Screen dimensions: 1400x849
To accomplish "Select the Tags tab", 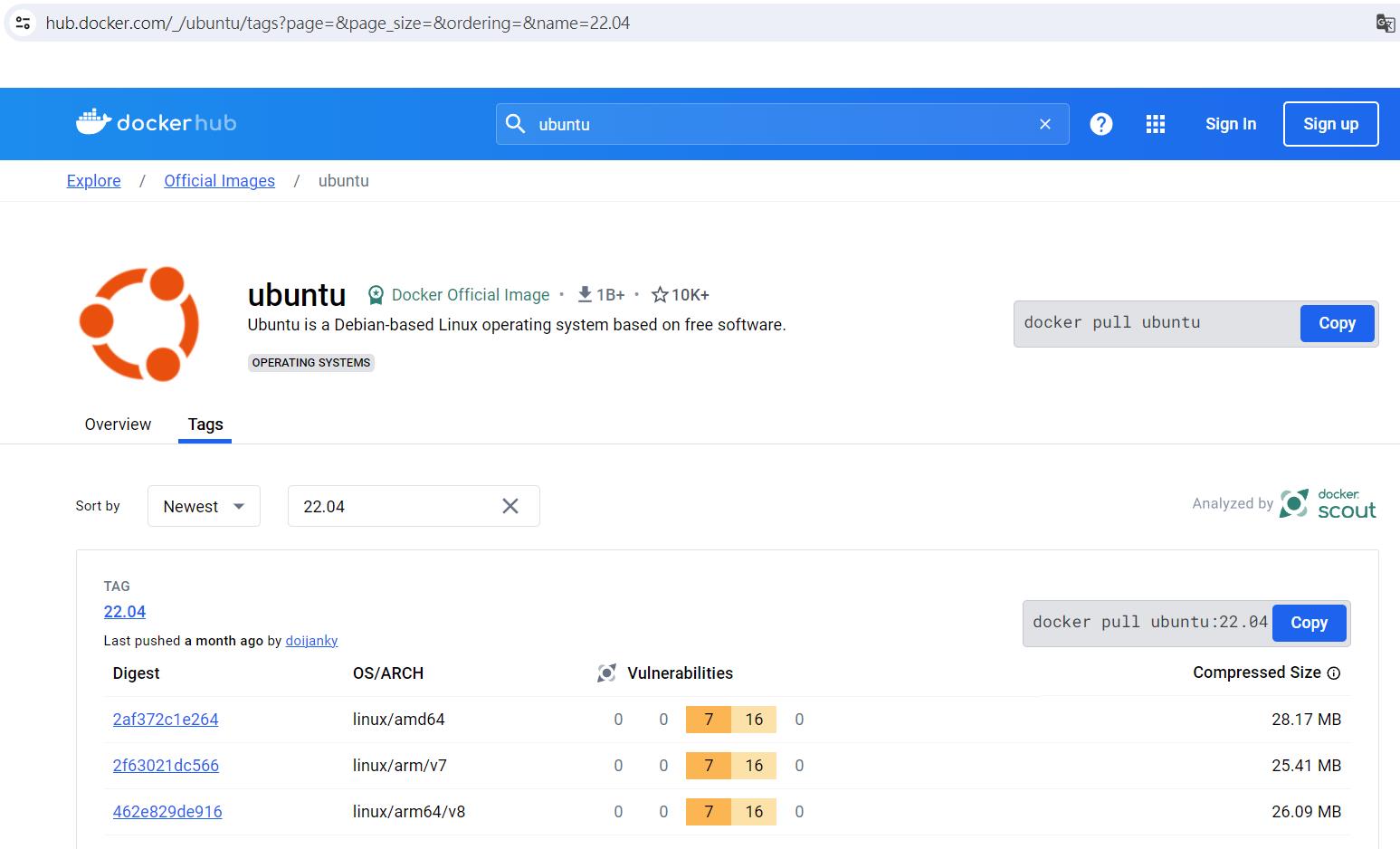I will [x=205, y=424].
